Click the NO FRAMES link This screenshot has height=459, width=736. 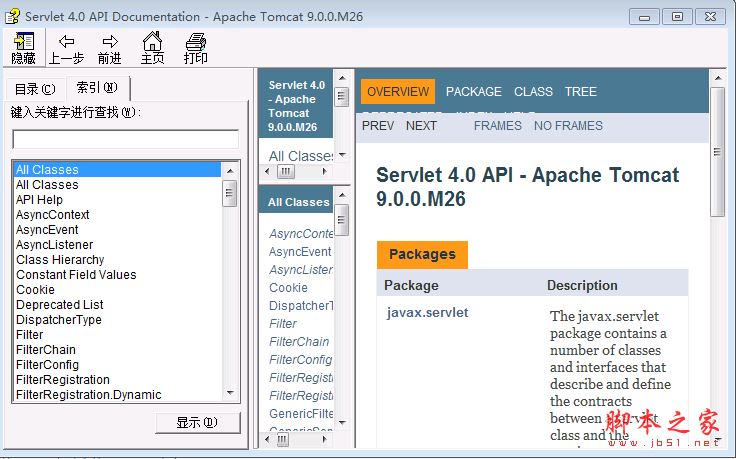(x=568, y=126)
